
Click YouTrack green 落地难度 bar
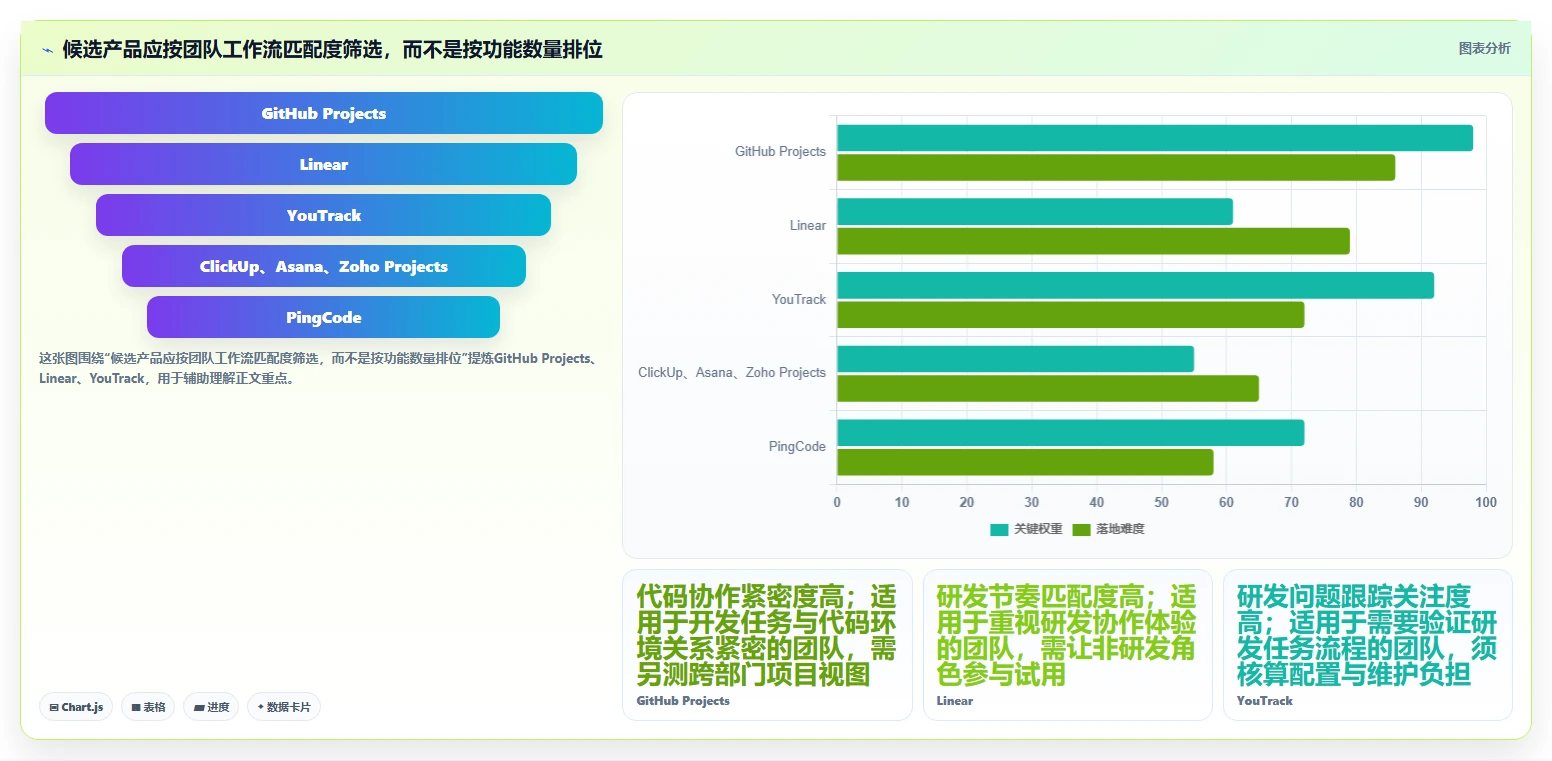click(x=1070, y=315)
